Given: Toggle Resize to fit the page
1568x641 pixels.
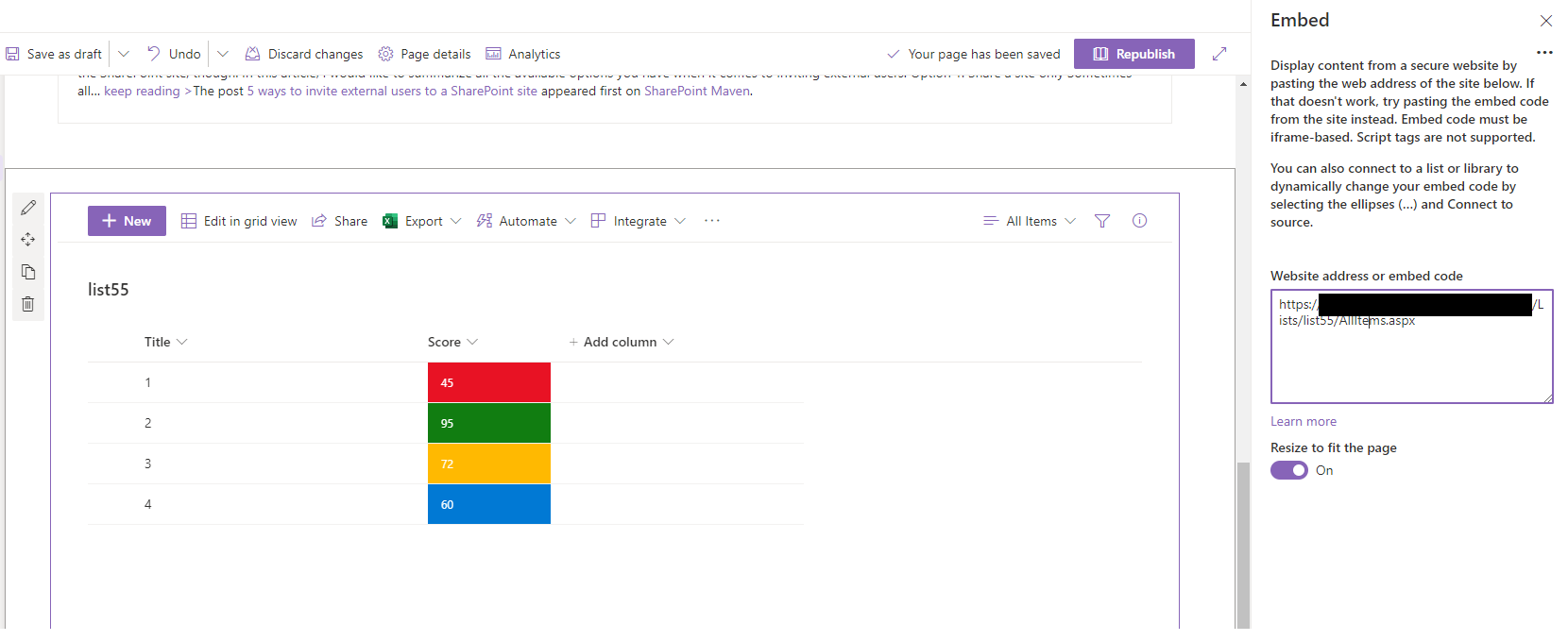Looking at the screenshot, I should 1289,470.
